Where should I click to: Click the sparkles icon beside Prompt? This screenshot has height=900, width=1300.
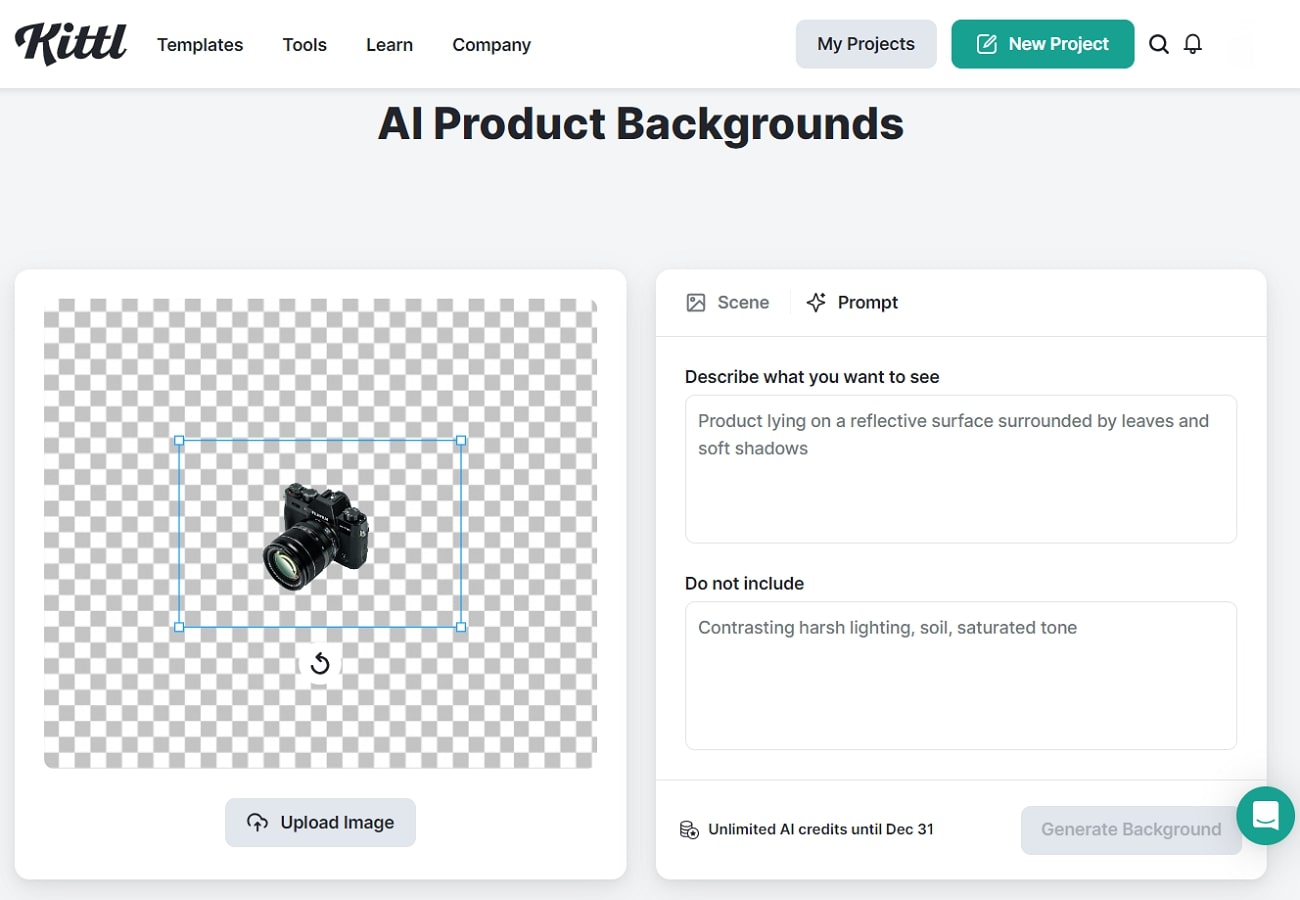click(x=814, y=301)
